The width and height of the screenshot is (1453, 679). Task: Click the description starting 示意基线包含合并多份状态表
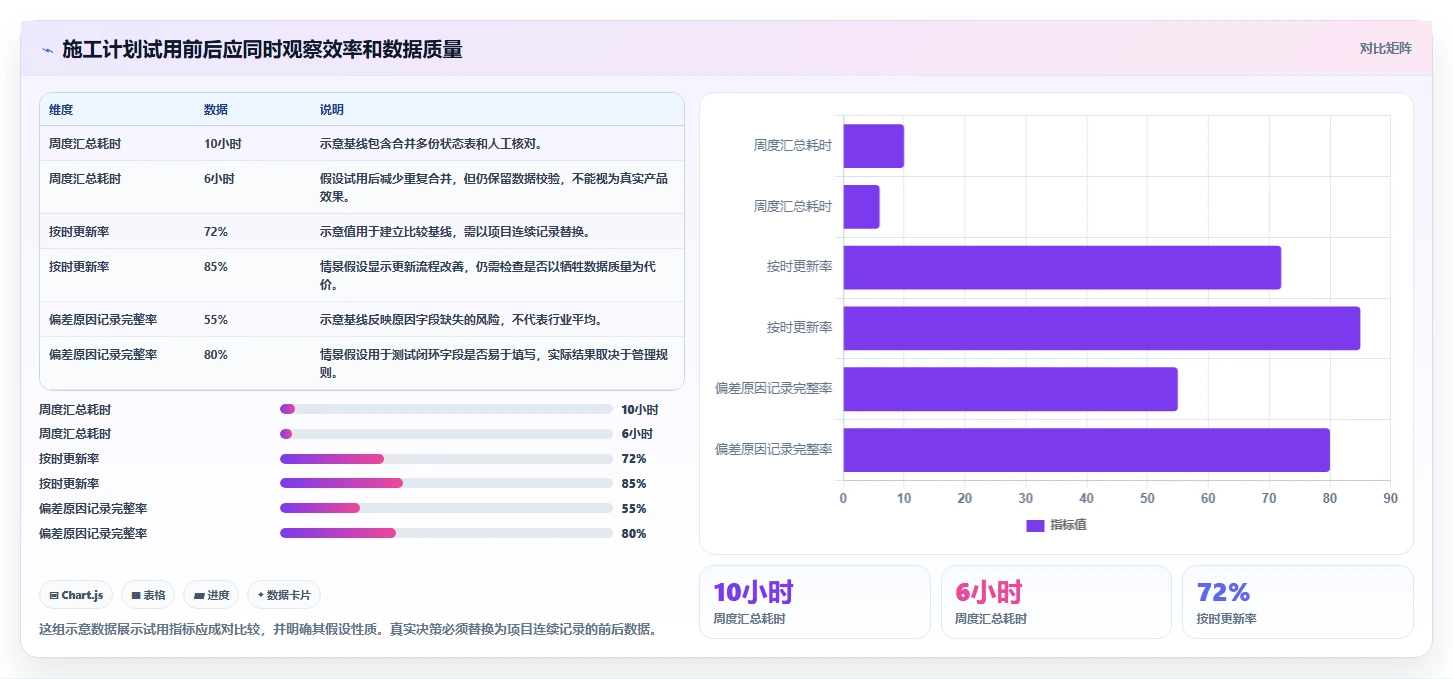tap(432, 143)
